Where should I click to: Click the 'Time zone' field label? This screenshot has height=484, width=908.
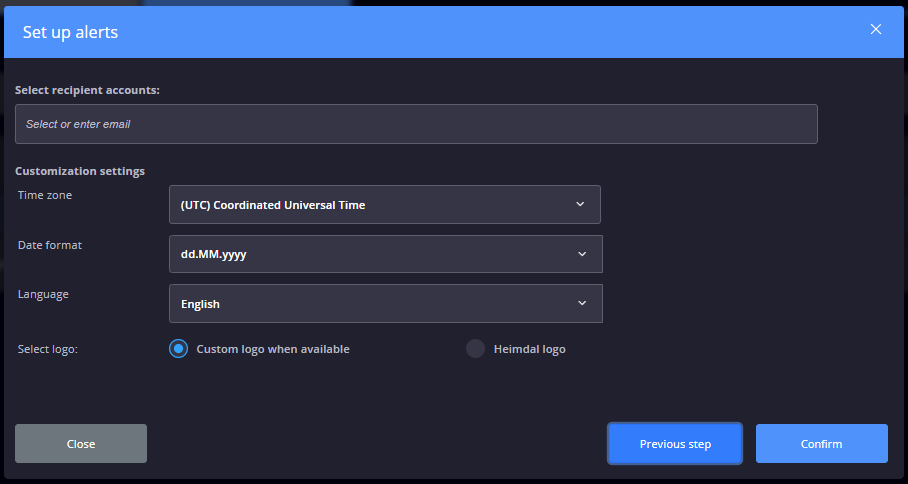[45, 195]
